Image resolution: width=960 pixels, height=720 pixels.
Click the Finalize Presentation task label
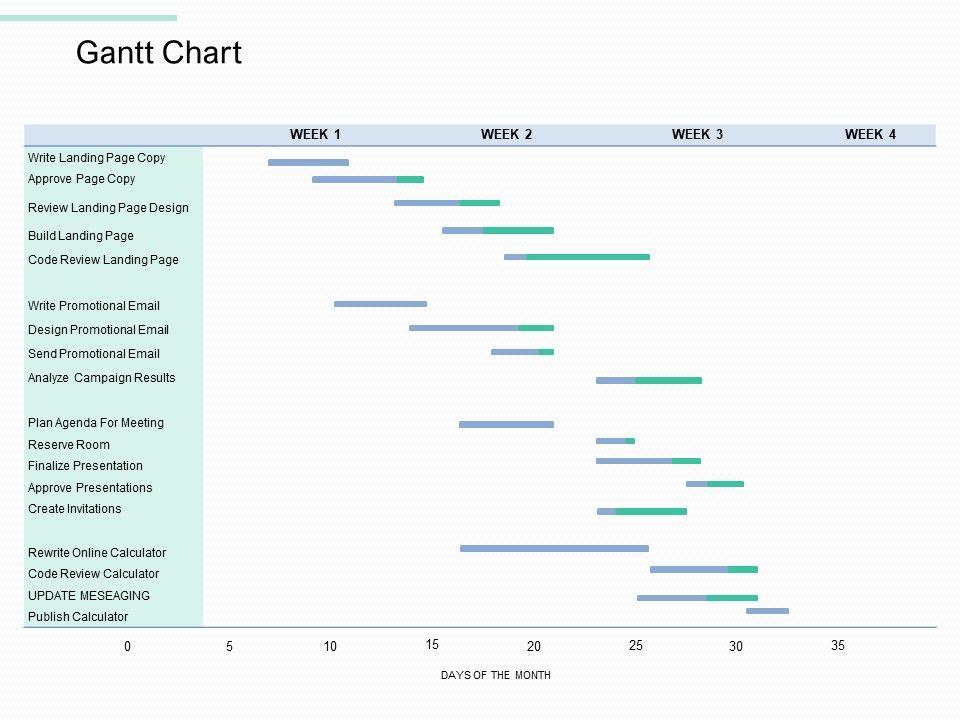click(x=85, y=466)
